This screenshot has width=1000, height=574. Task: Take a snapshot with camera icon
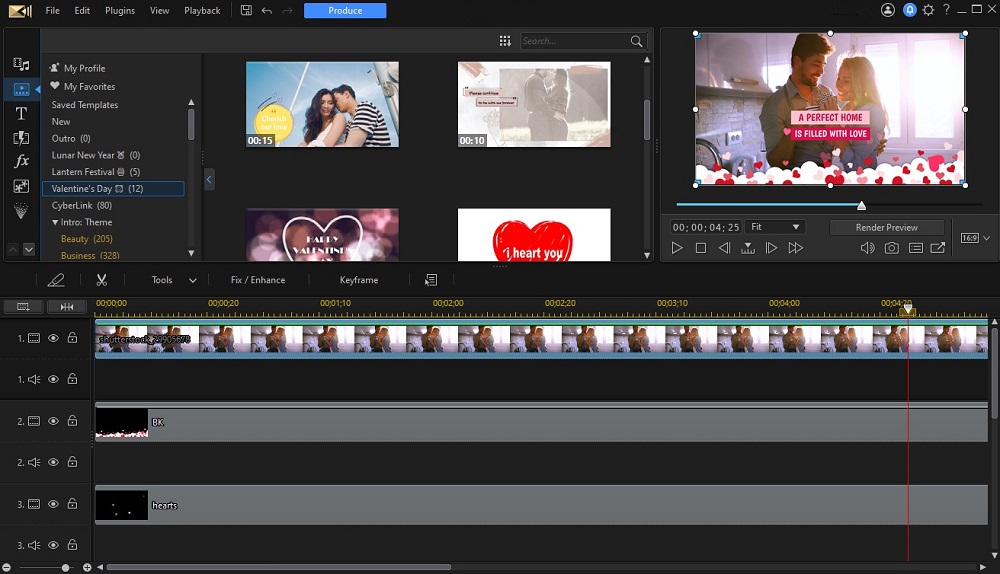[x=892, y=248]
